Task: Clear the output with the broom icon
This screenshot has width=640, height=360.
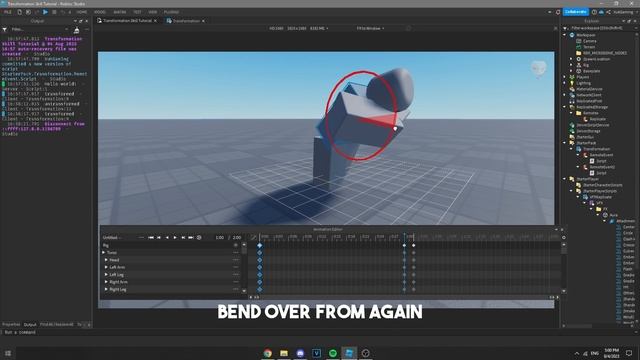Action: pos(76,30)
